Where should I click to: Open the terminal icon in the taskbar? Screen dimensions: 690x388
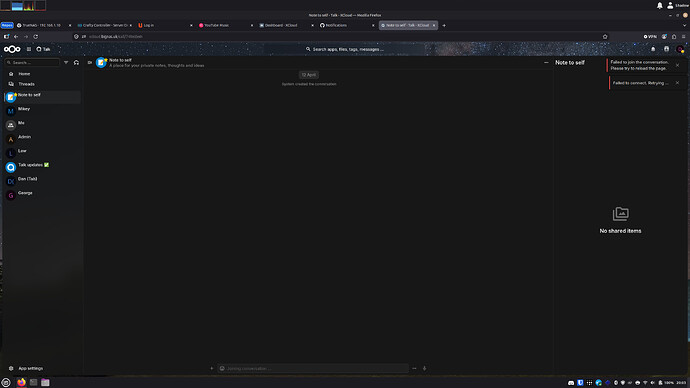tap(33, 382)
